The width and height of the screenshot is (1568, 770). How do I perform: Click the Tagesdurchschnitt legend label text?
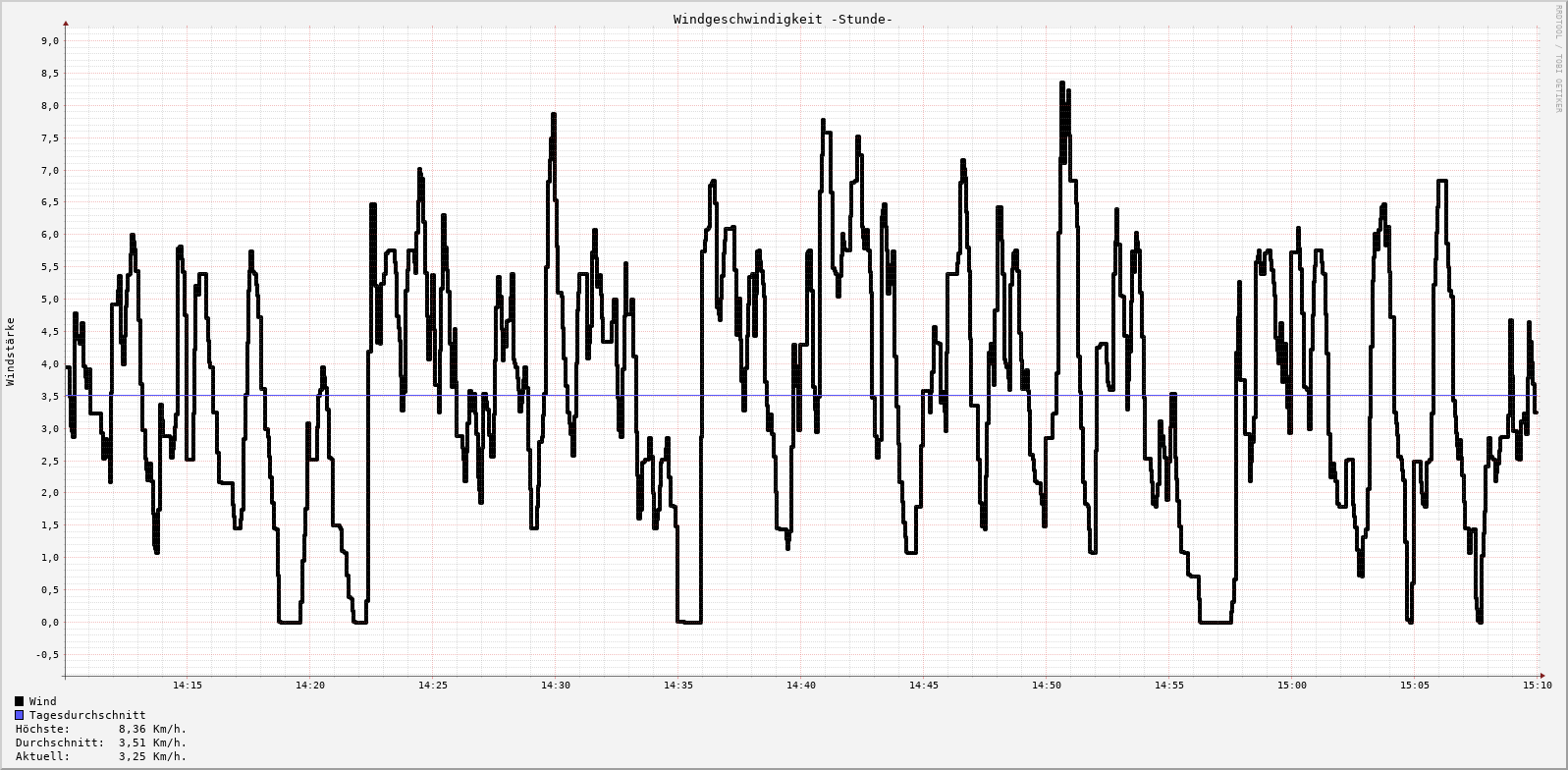[x=87, y=715]
